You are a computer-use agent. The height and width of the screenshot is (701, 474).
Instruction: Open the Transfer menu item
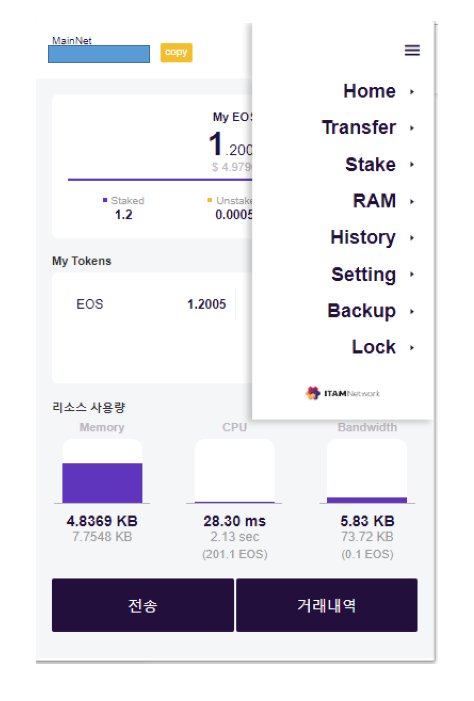[x=359, y=127]
